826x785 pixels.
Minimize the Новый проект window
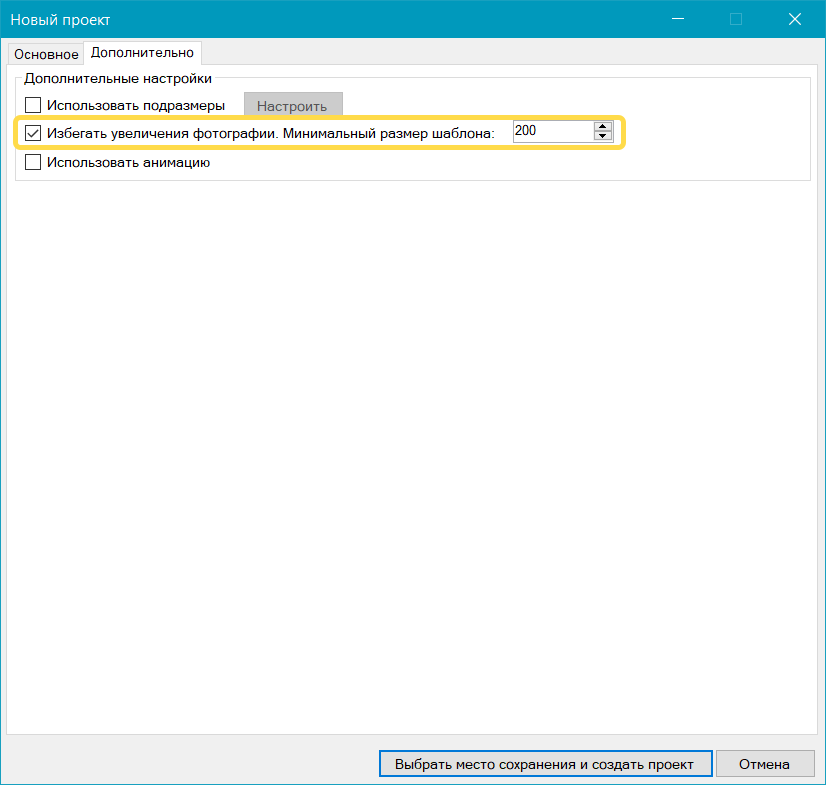(678, 19)
